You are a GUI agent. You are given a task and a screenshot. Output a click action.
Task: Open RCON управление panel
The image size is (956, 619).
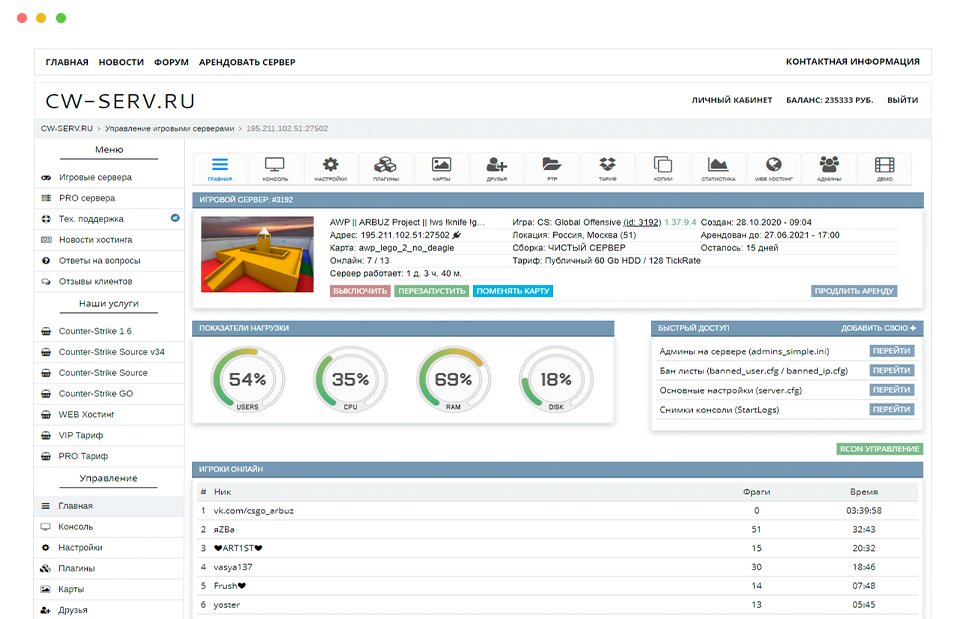[x=879, y=449]
